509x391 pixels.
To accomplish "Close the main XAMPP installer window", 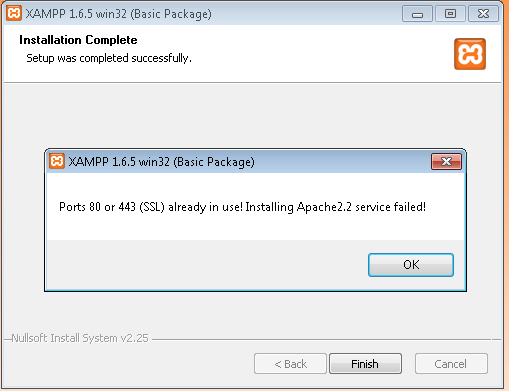I will (x=483, y=14).
